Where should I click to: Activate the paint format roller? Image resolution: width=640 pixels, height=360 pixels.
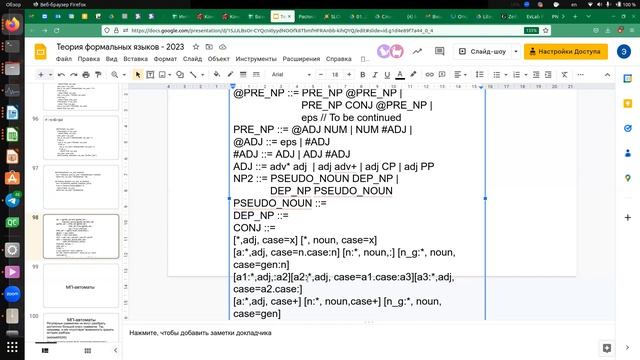coord(98,75)
